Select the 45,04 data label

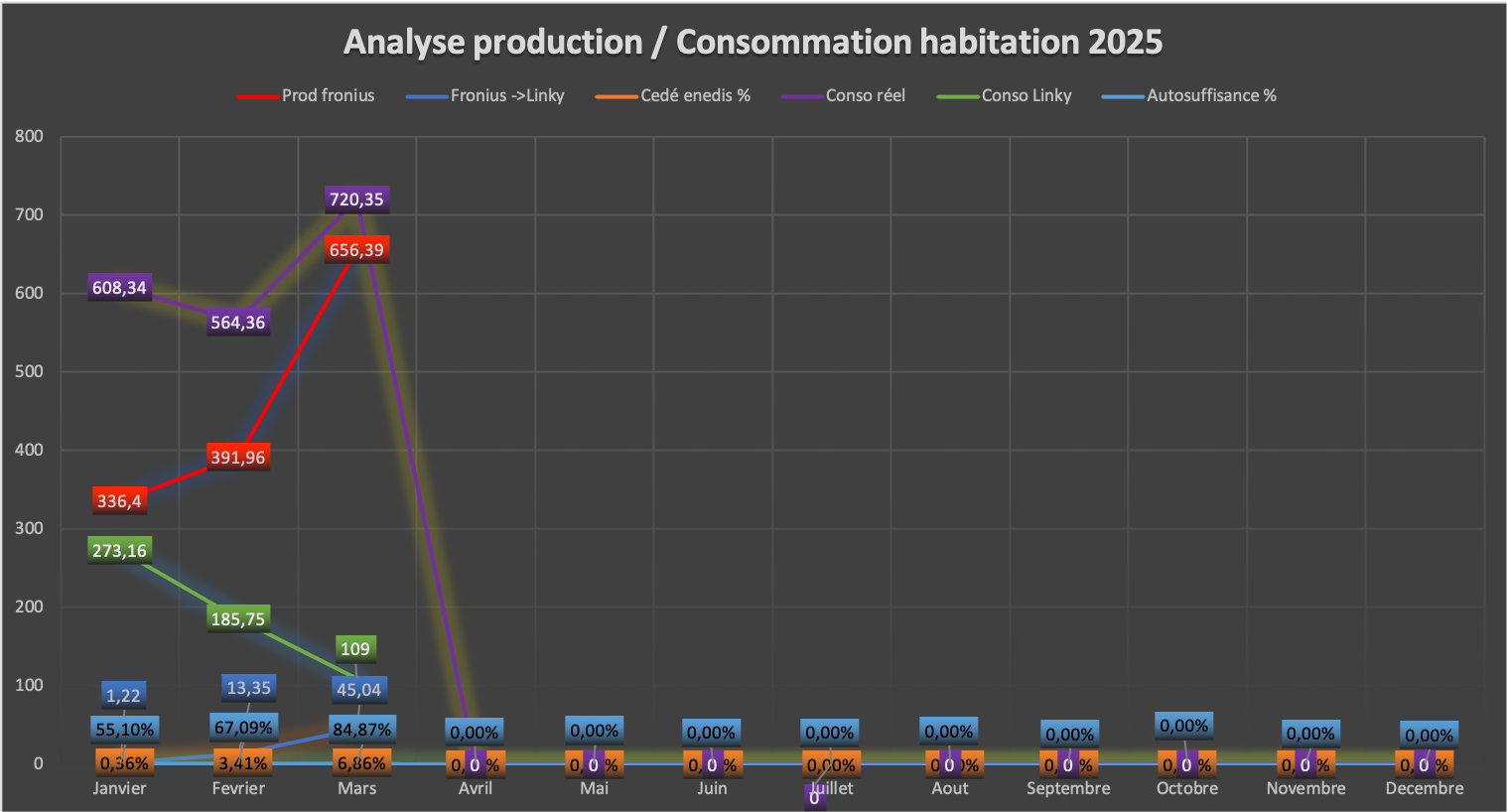tap(358, 690)
